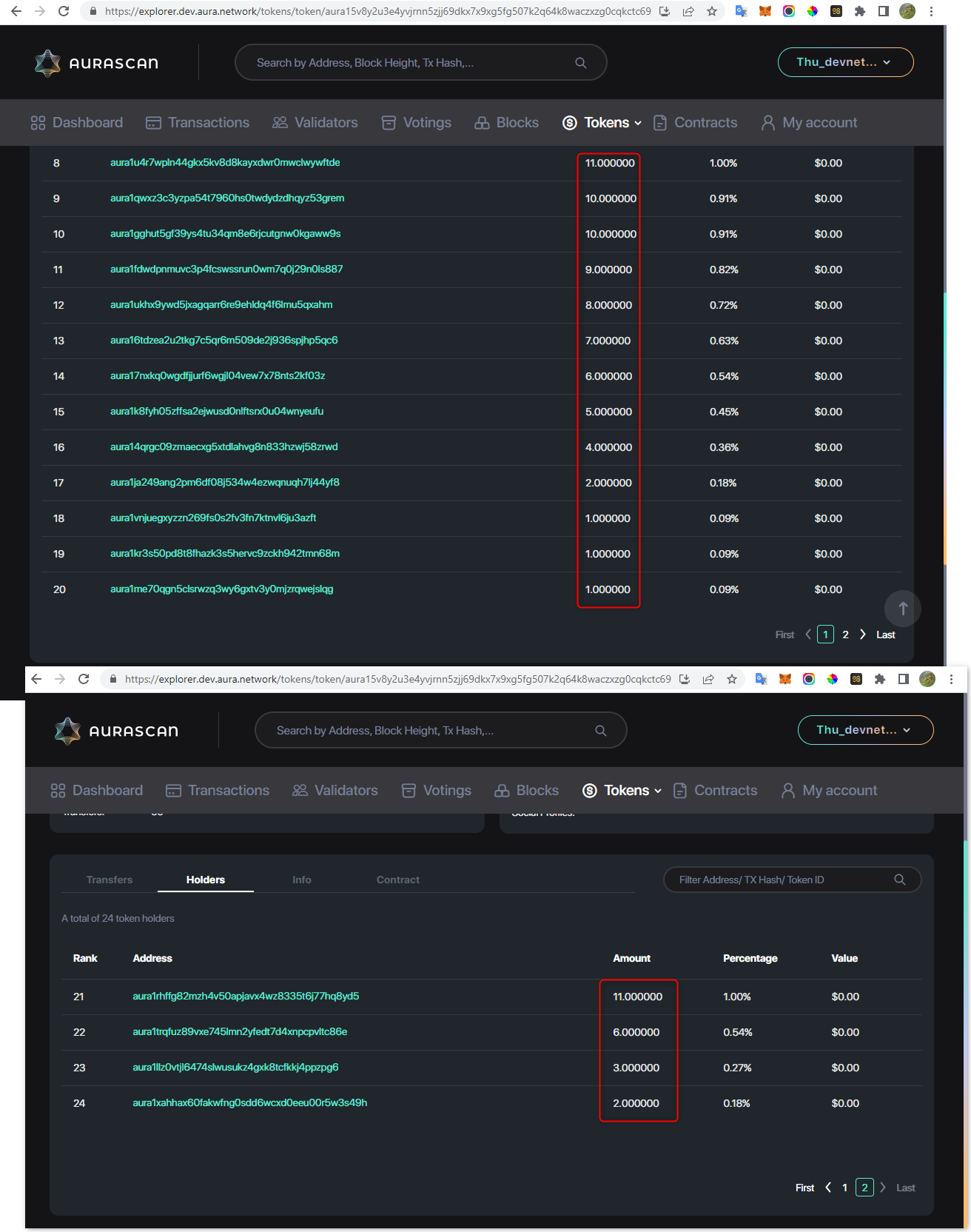Go to page 1 in the bottom window pagination
971x1232 pixels.
[845, 1188]
